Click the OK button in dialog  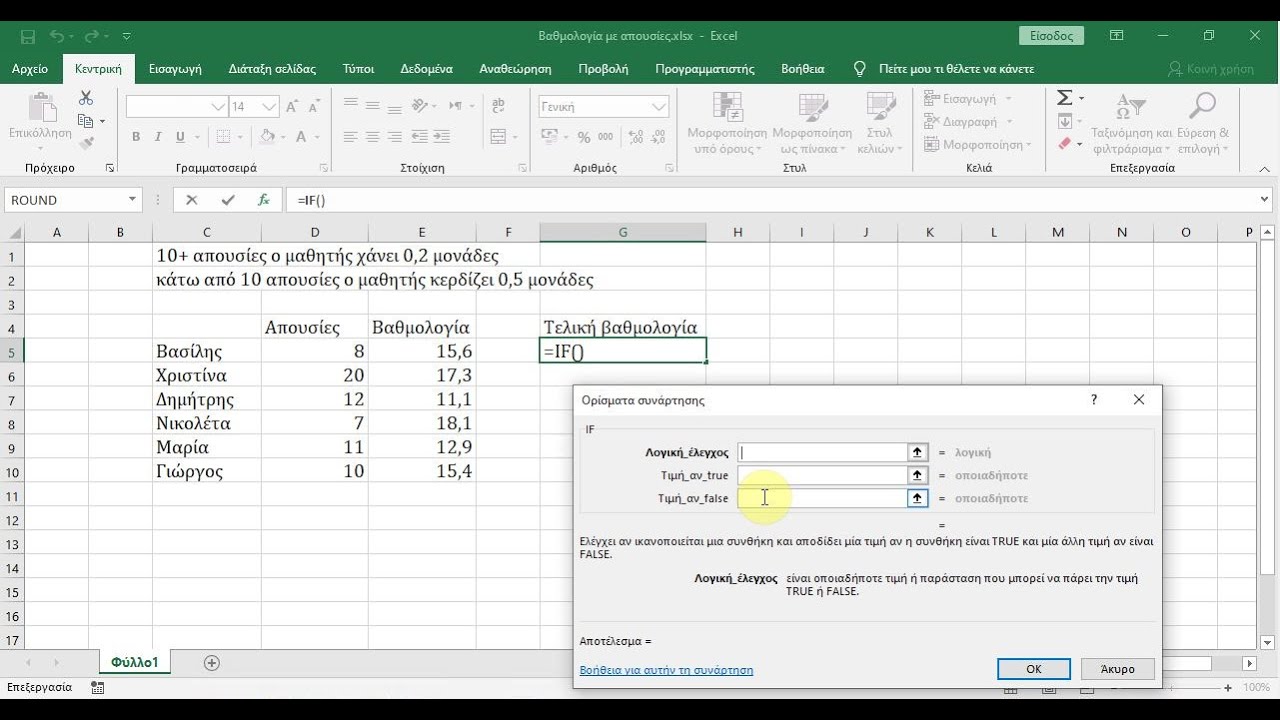[x=1034, y=669]
